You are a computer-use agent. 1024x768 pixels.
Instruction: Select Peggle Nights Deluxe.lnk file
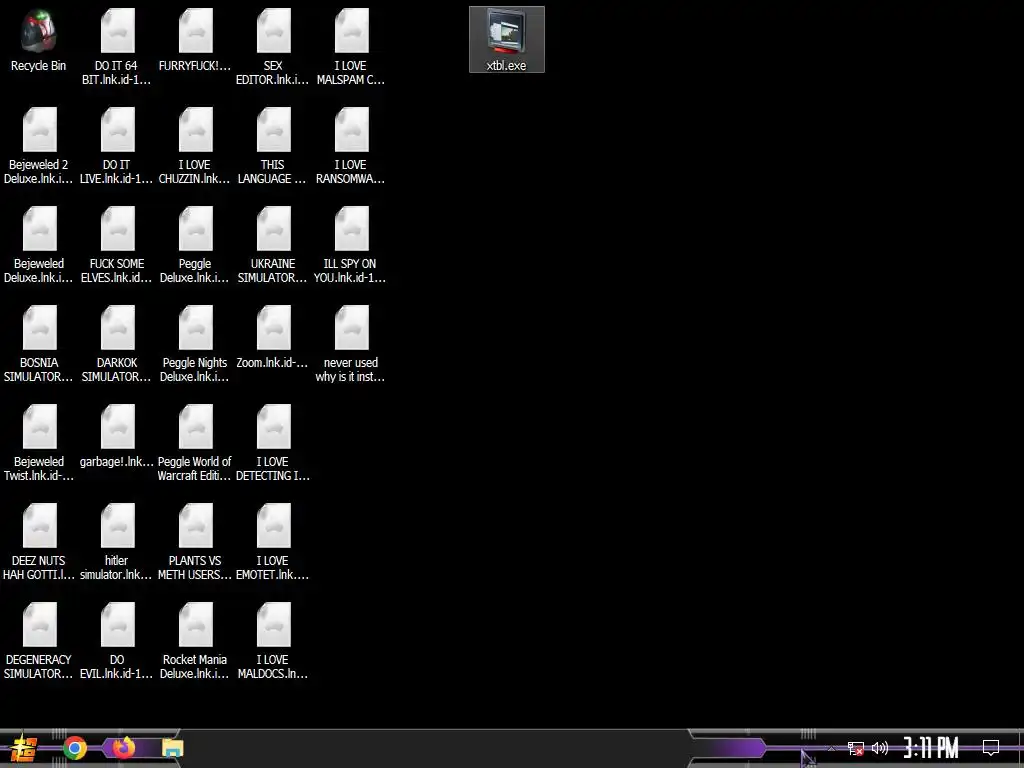coord(195,344)
